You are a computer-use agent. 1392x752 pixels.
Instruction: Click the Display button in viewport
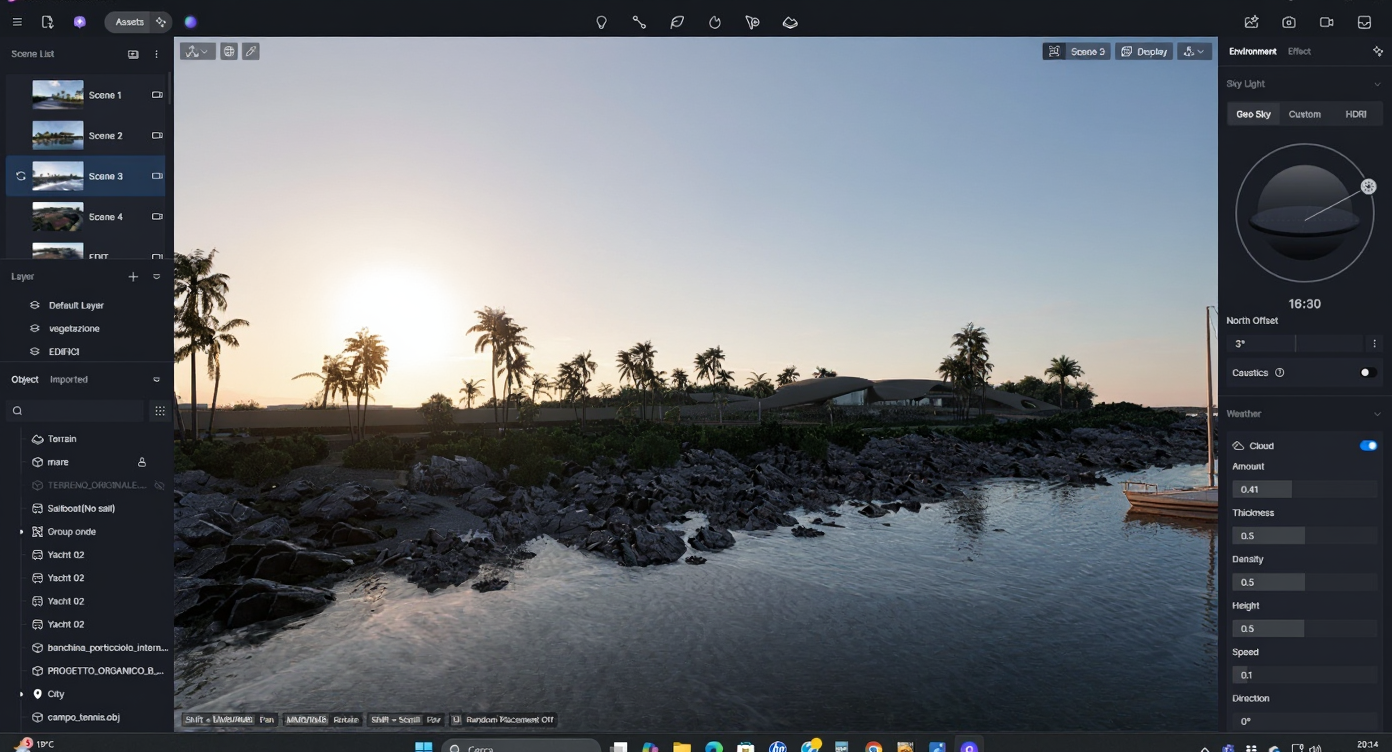tap(1144, 51)
